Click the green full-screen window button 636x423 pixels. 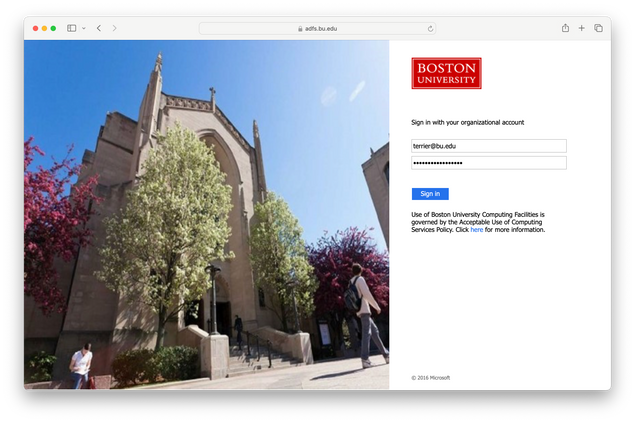(53, 28)
